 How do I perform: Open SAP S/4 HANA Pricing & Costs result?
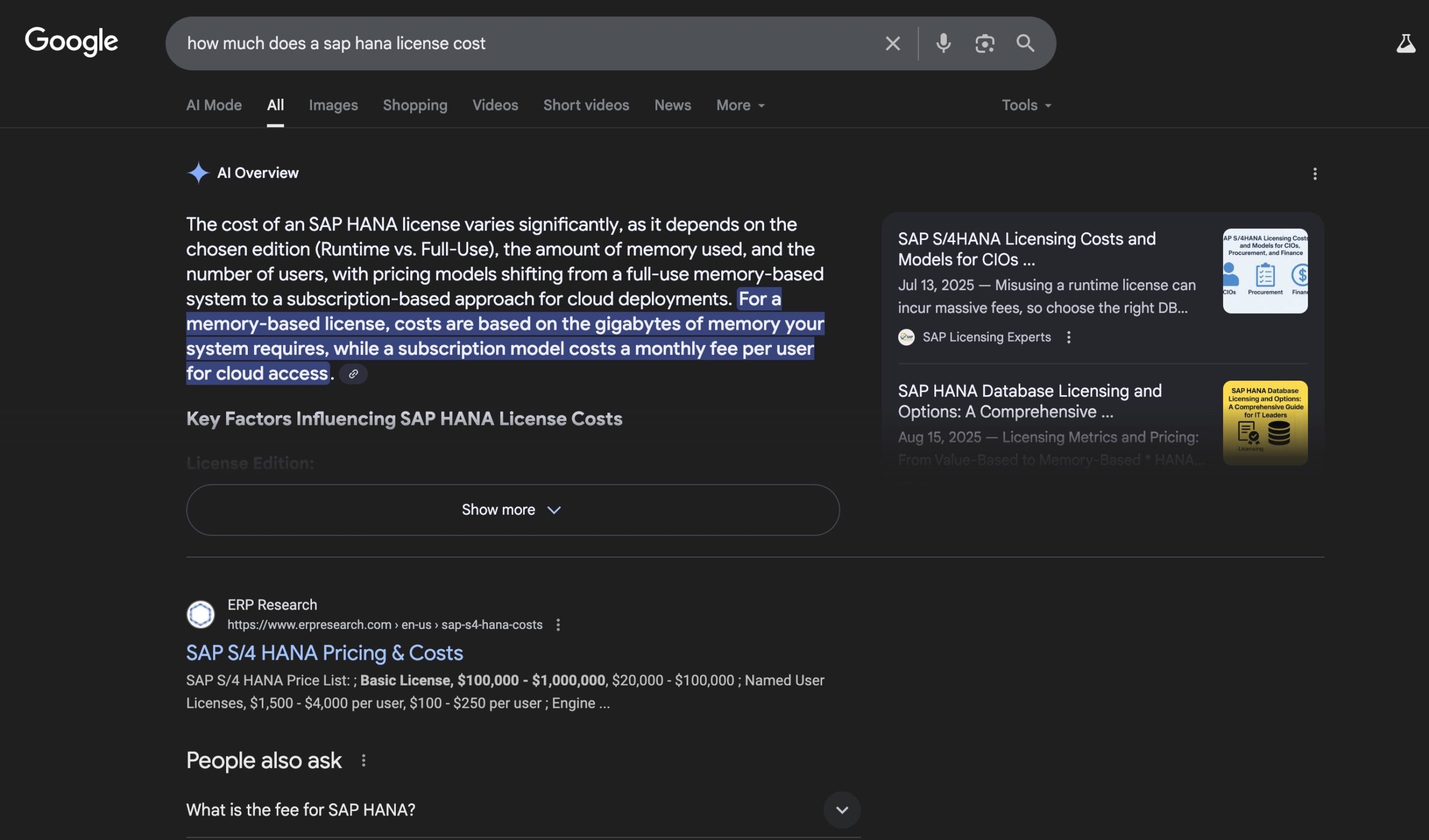pos(324,653)
